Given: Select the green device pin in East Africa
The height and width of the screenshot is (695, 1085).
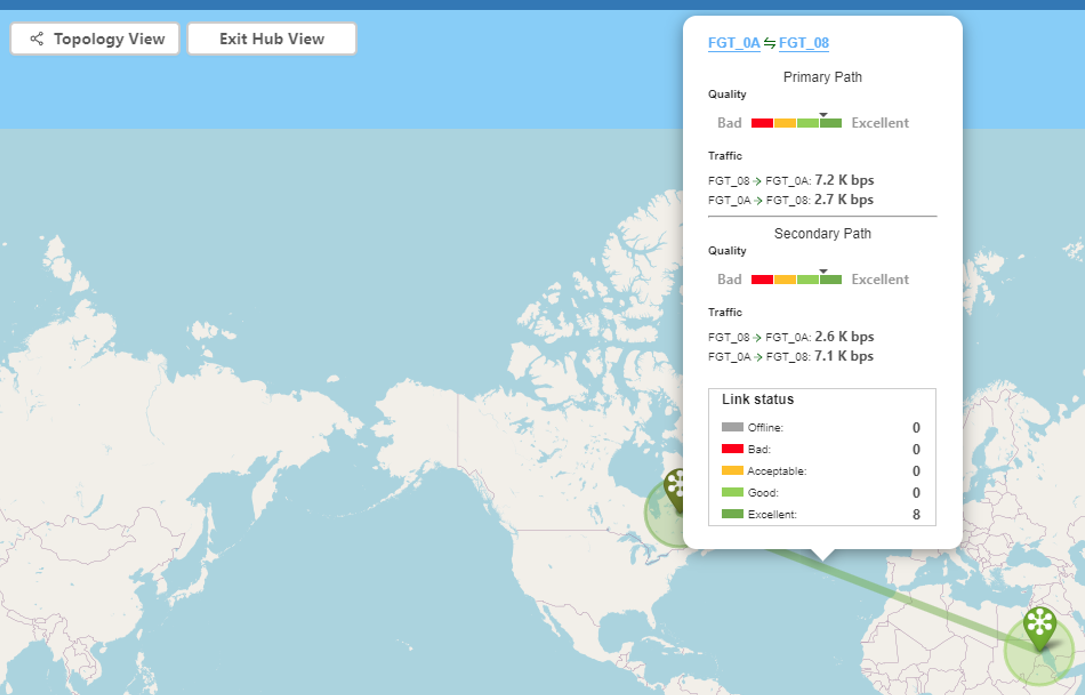Looking at the screenshot, I should pos(1037,625).
